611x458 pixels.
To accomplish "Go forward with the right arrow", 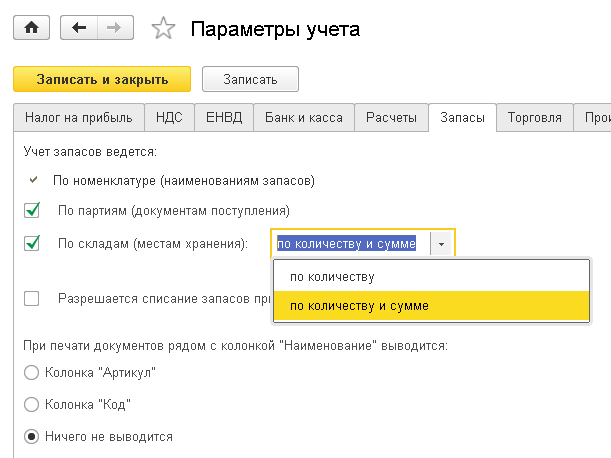I will [115, 28].
